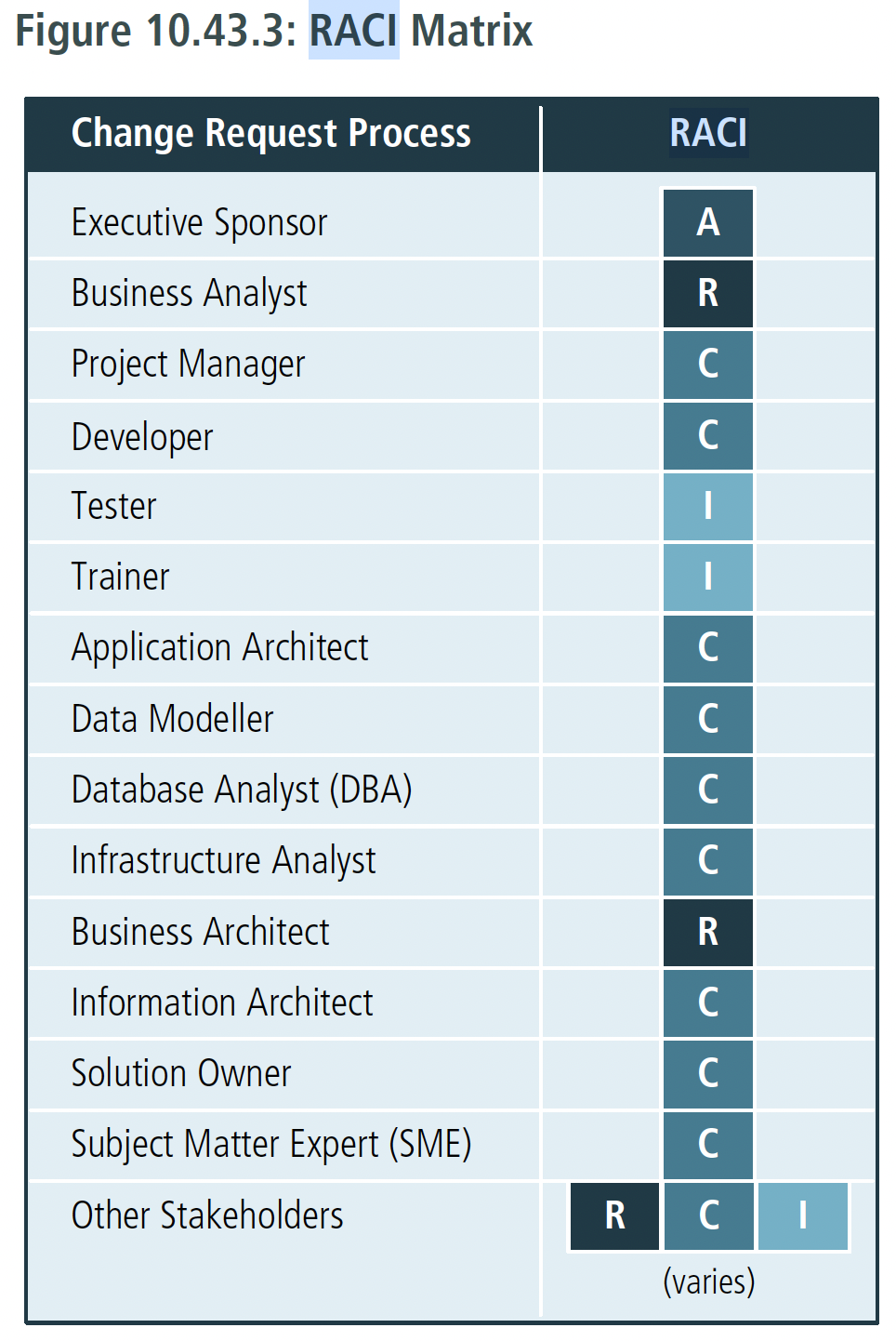
Task: Click the highlighted RACI word in figure title
Action: [x=354, y=31]
